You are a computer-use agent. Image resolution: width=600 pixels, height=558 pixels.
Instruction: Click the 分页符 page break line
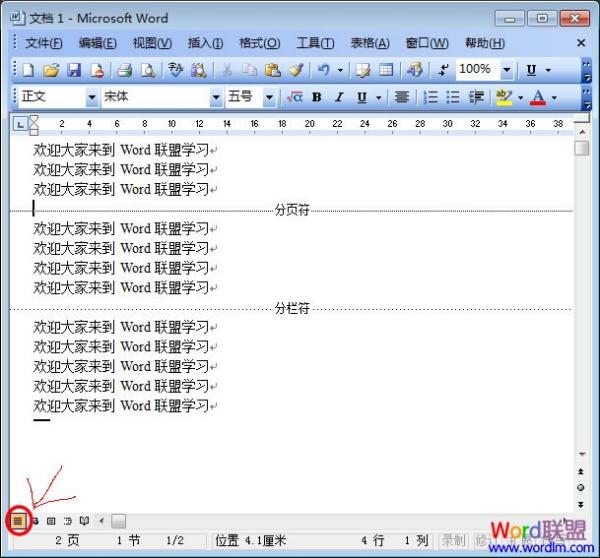coord(292,210)
